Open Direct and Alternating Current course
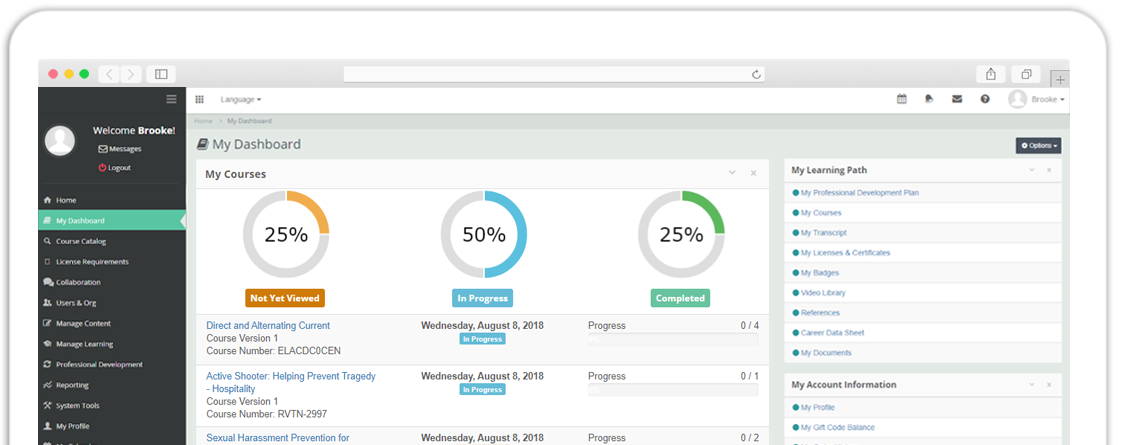 pos(268,325)
